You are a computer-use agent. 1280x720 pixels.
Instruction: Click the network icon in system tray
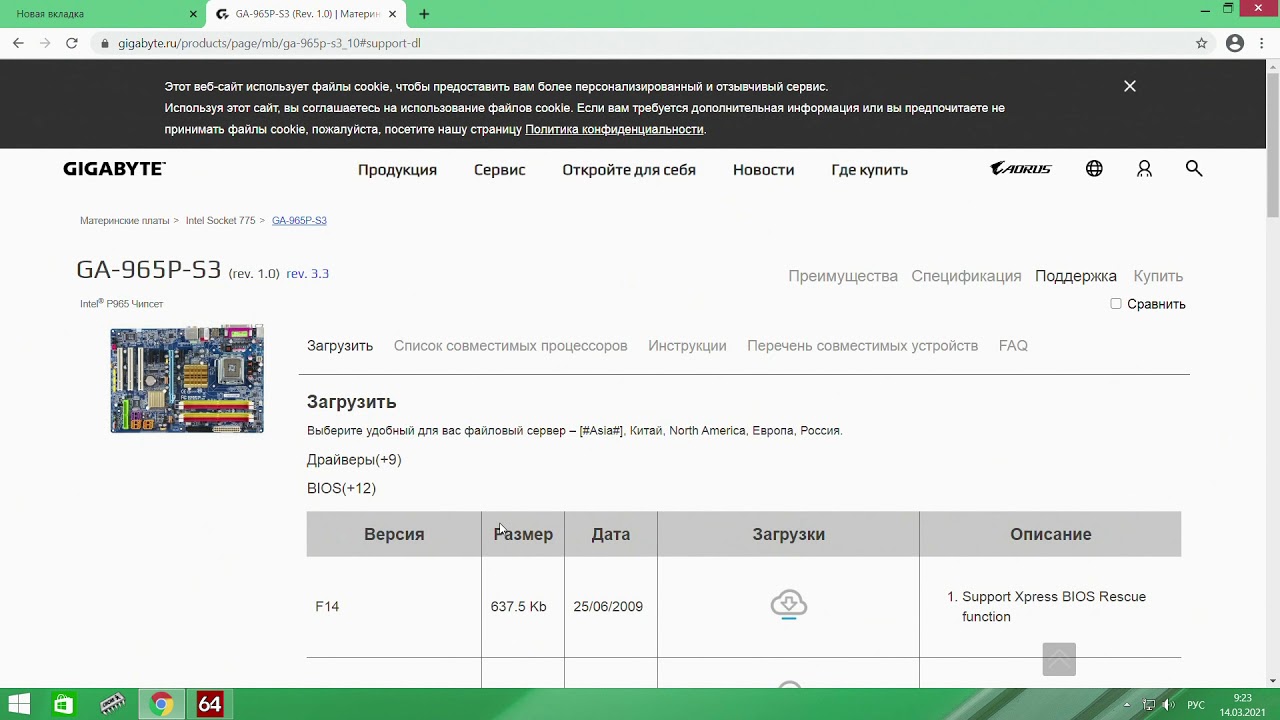pos(1149,705)
